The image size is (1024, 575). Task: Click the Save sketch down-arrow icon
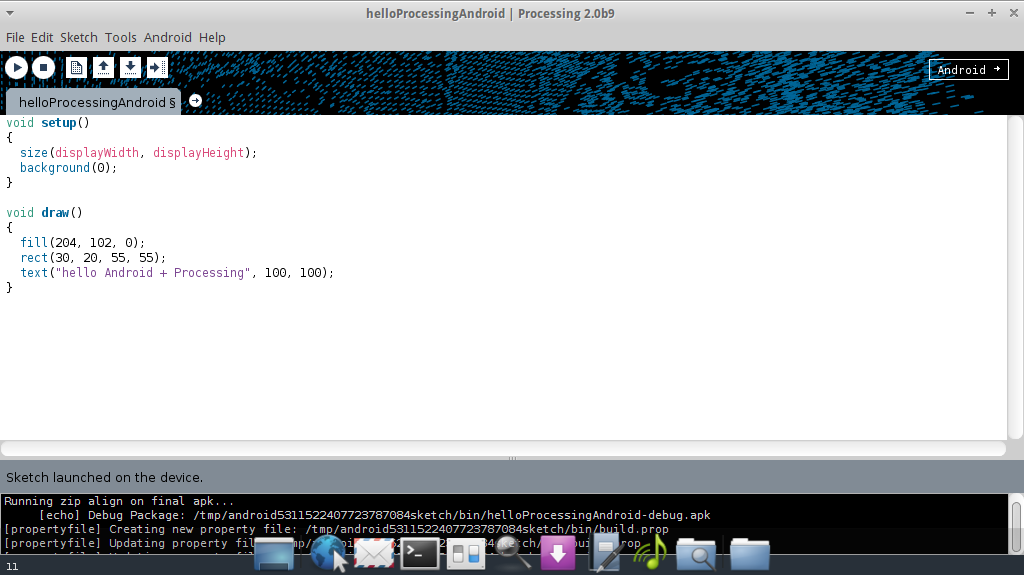(x=130, y=68)
